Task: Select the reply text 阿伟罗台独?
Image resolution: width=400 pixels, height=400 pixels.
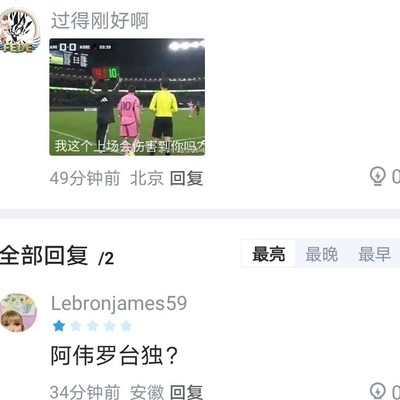Action: tap(114, 356)
